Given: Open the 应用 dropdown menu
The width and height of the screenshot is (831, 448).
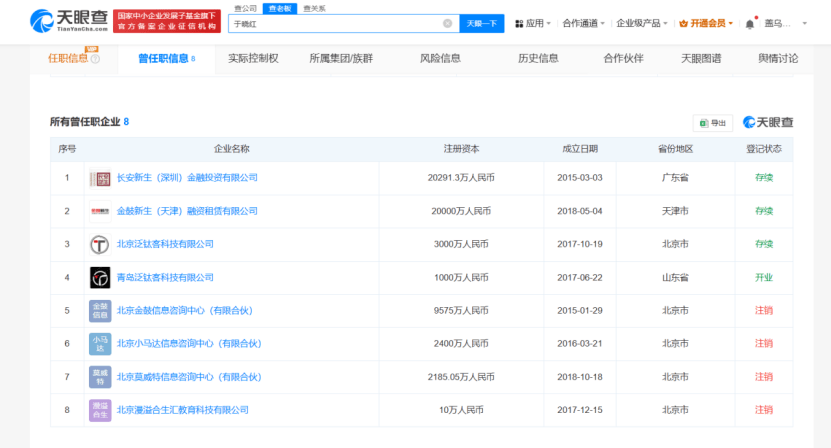Looking at the screenshot, I should (x=533, y=23).
